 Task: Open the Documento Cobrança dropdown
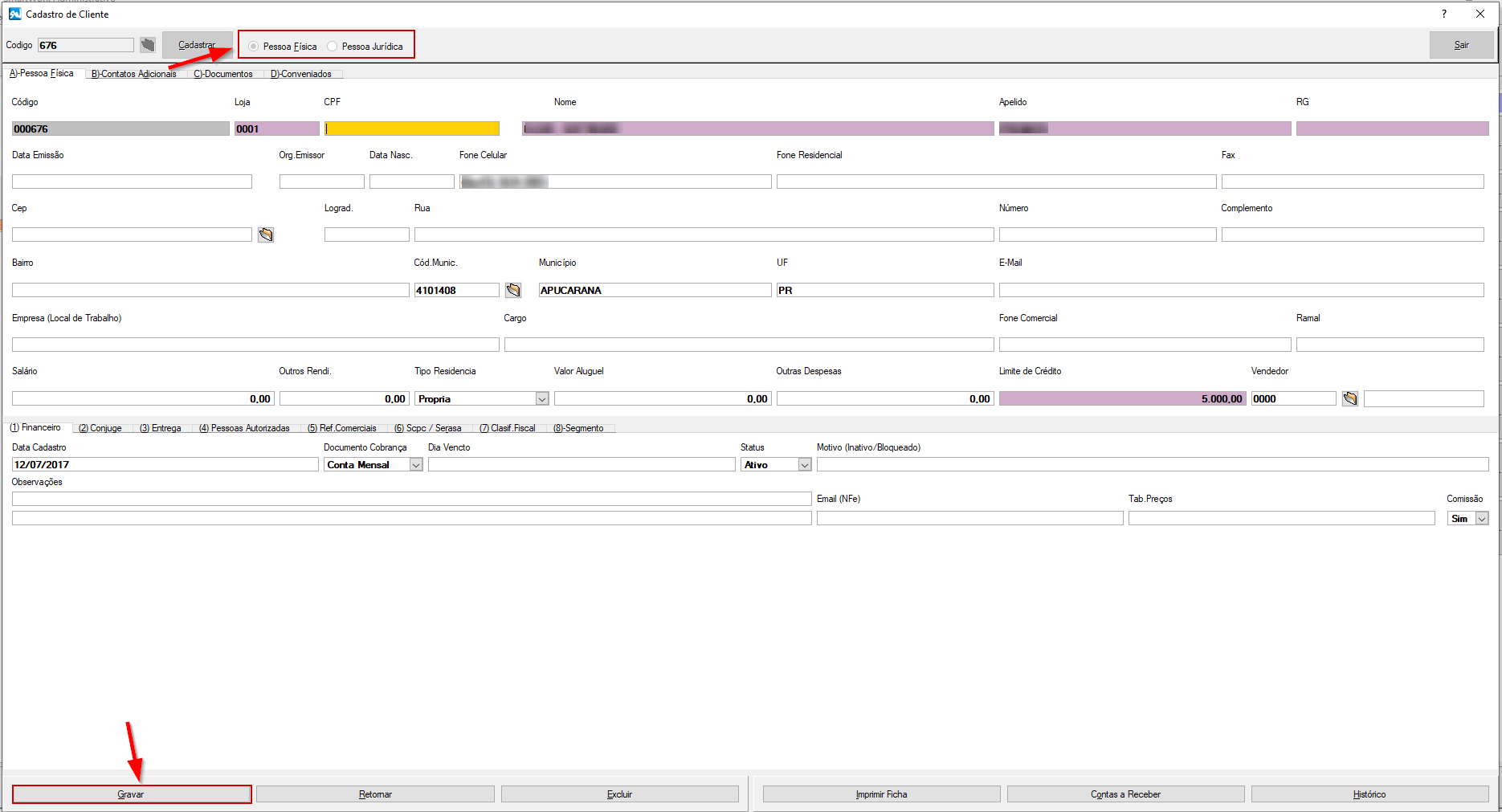pyautogui.click(x=416, y=465)
